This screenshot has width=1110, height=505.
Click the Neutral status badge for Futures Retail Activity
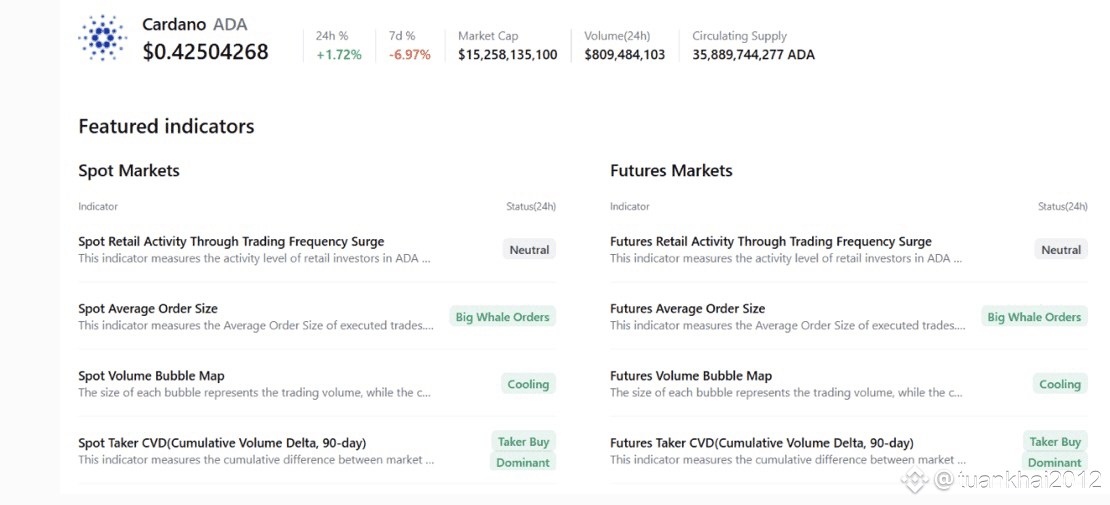[x=1061, y=250]
